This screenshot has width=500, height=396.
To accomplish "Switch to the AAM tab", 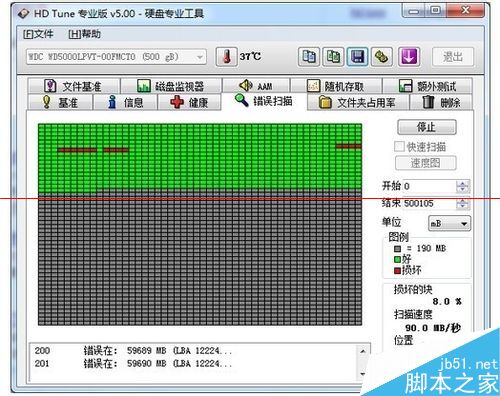I will click(256, 86).
